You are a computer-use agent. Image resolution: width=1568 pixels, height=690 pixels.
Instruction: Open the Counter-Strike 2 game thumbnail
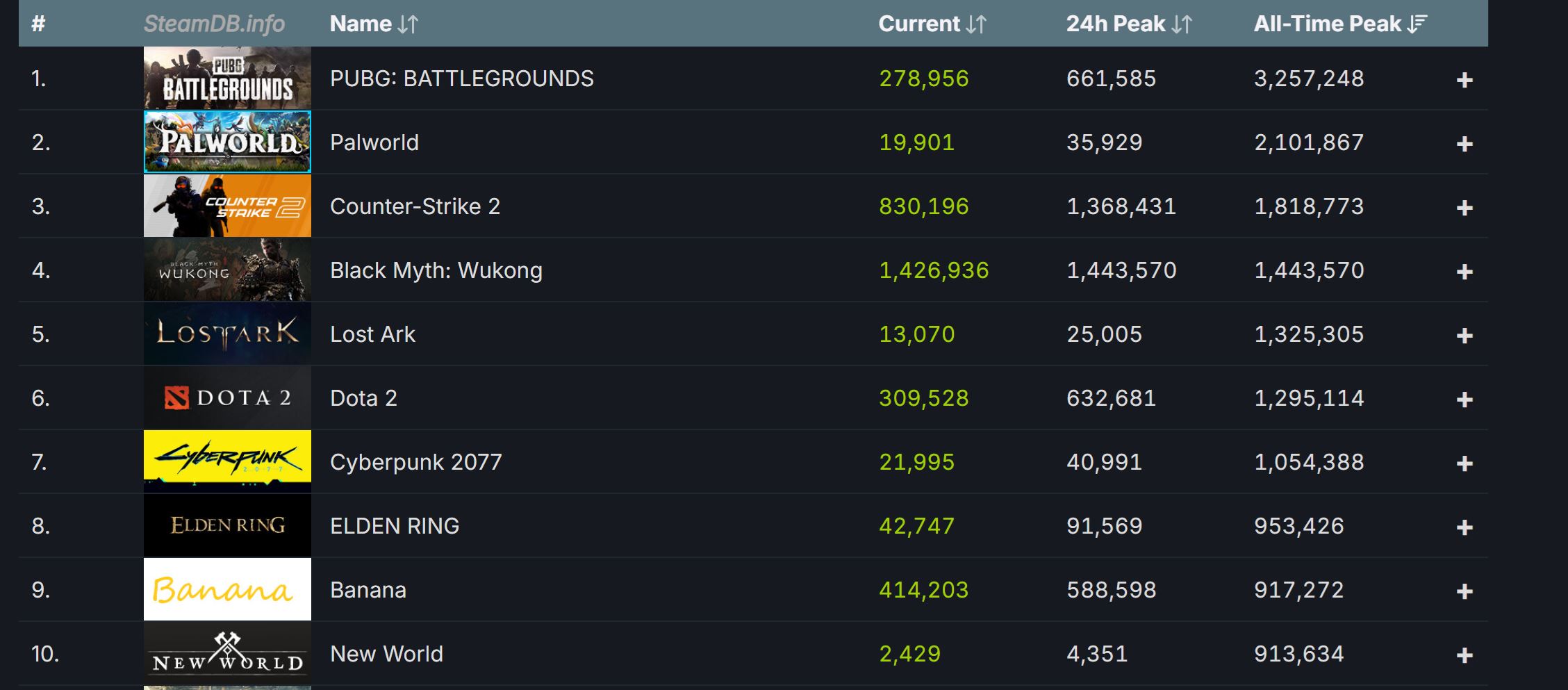(x=227, y=206)
